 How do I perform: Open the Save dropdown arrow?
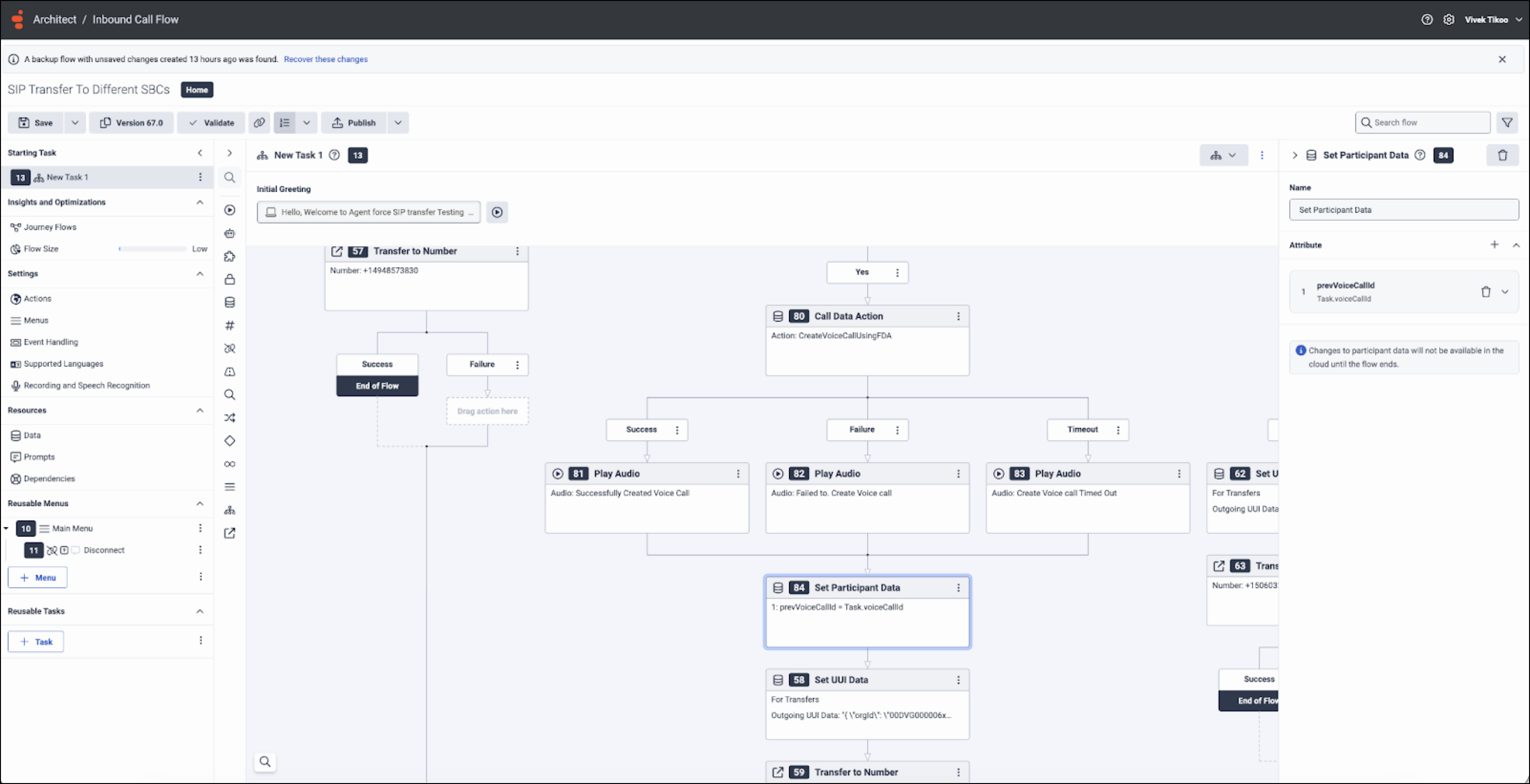click(75, 123)
